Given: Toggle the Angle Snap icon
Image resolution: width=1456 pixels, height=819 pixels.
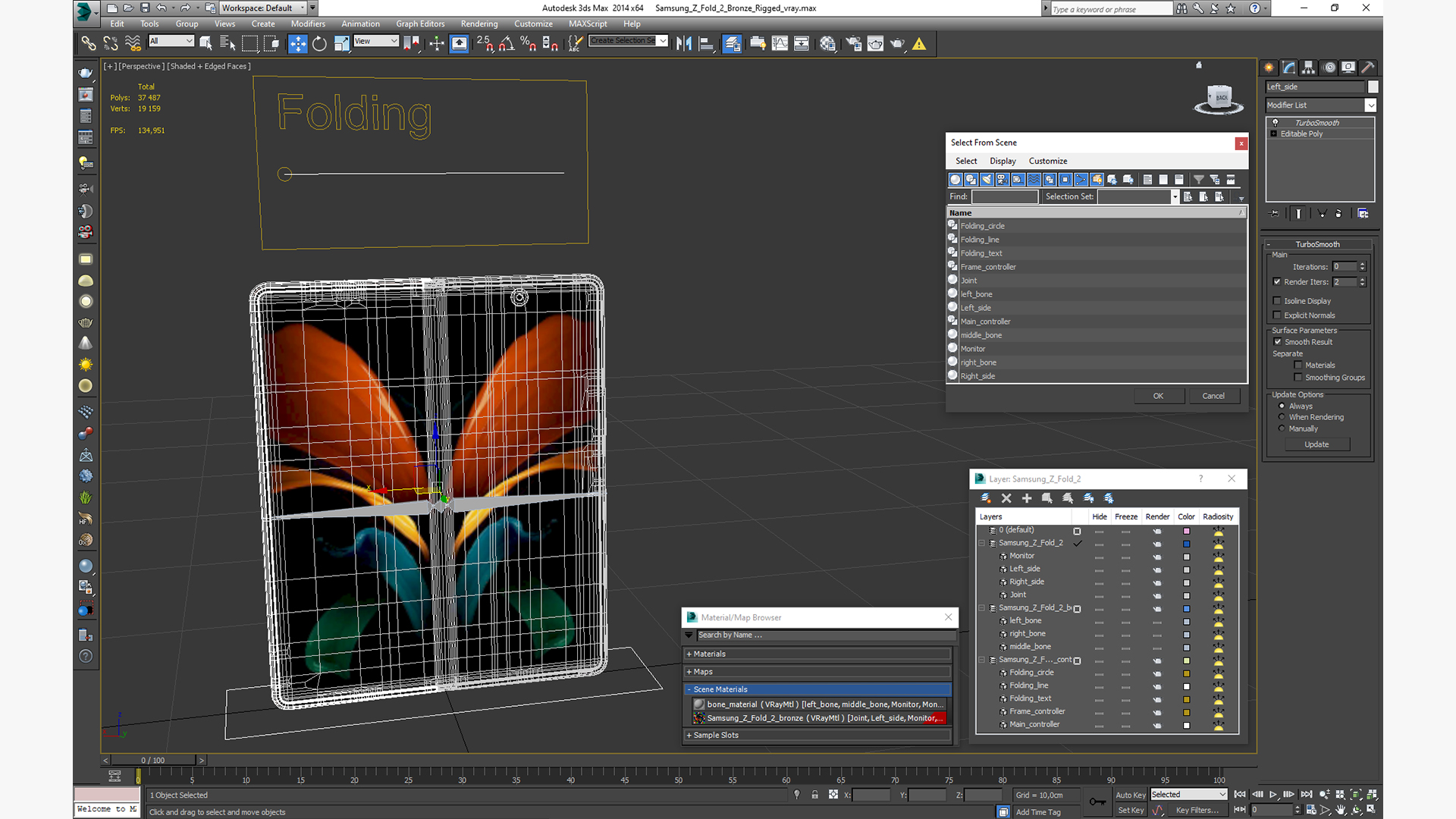Looking at the screenshot, I should [507, 44].
